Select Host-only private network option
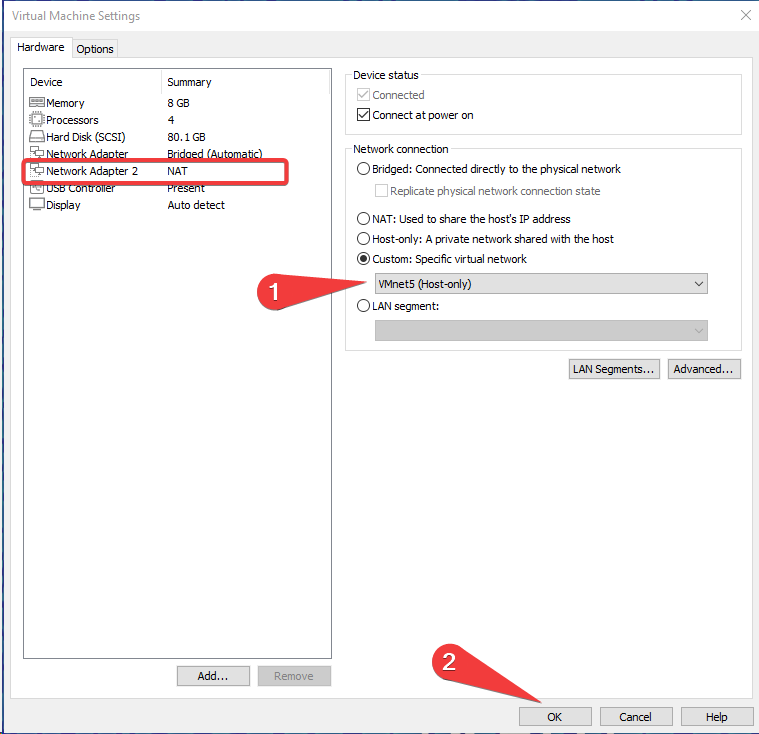Viewport: 759px width, 734px height. point(363,239)
